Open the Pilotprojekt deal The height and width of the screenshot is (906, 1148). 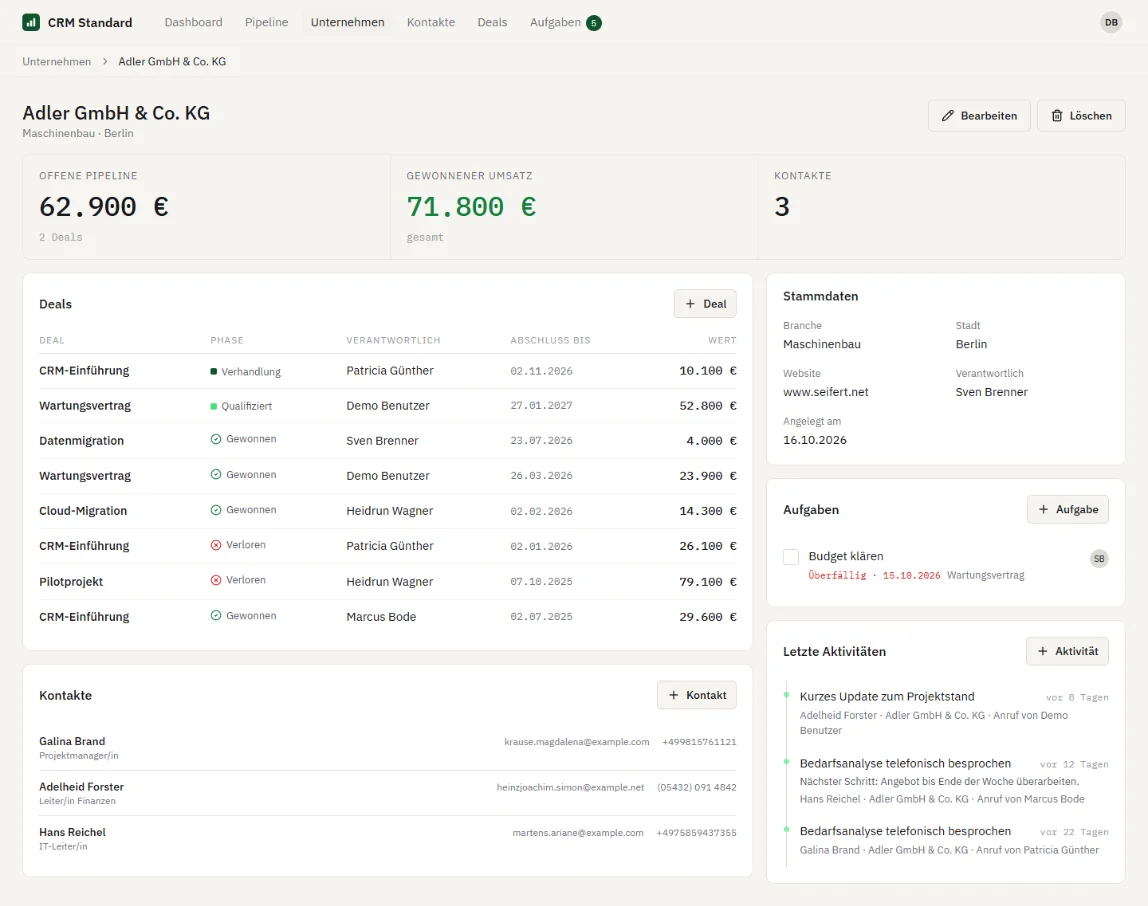pos(71,582)
